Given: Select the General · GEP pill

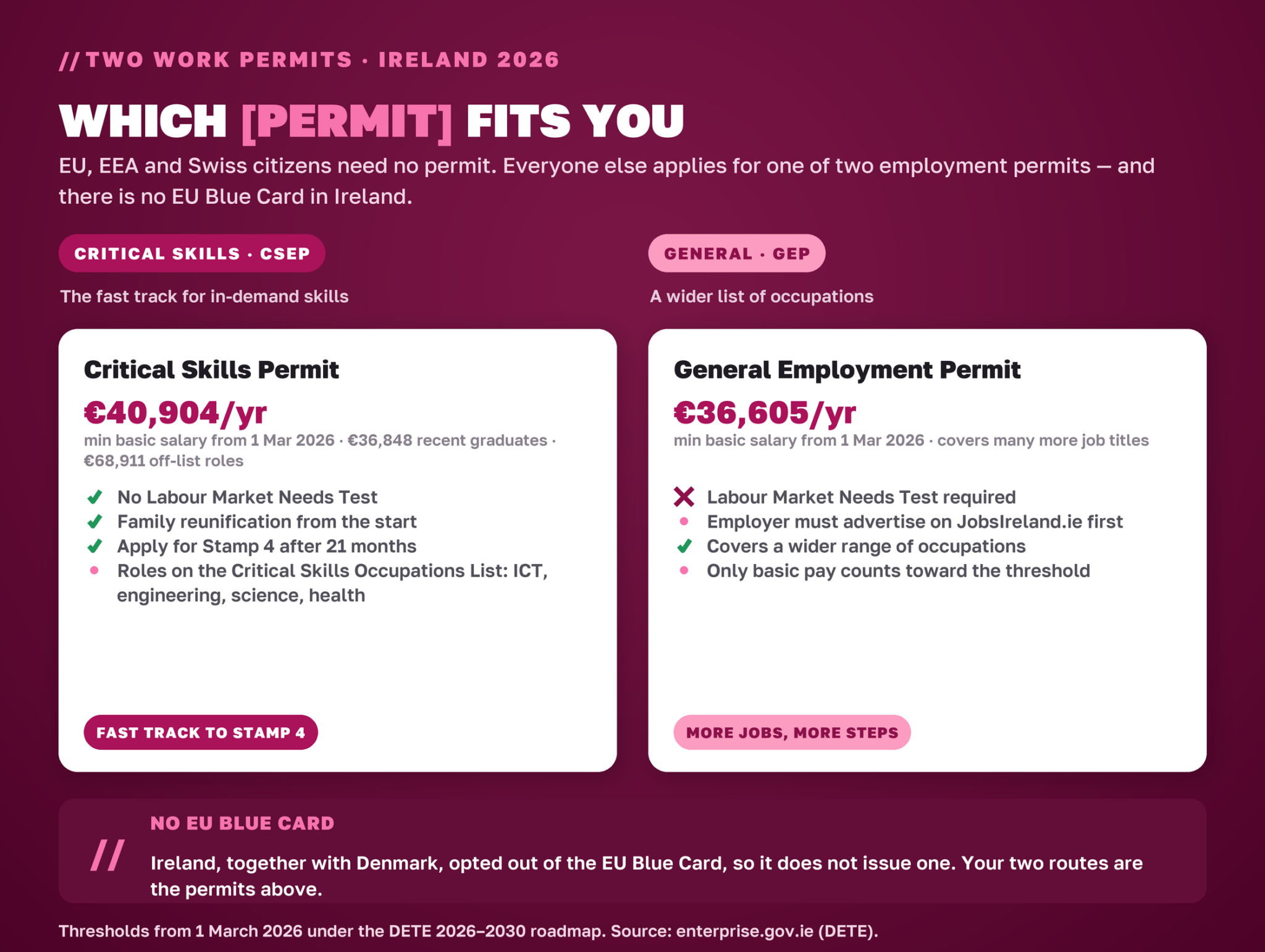Looking at the screenshot, I should (736, 253).
